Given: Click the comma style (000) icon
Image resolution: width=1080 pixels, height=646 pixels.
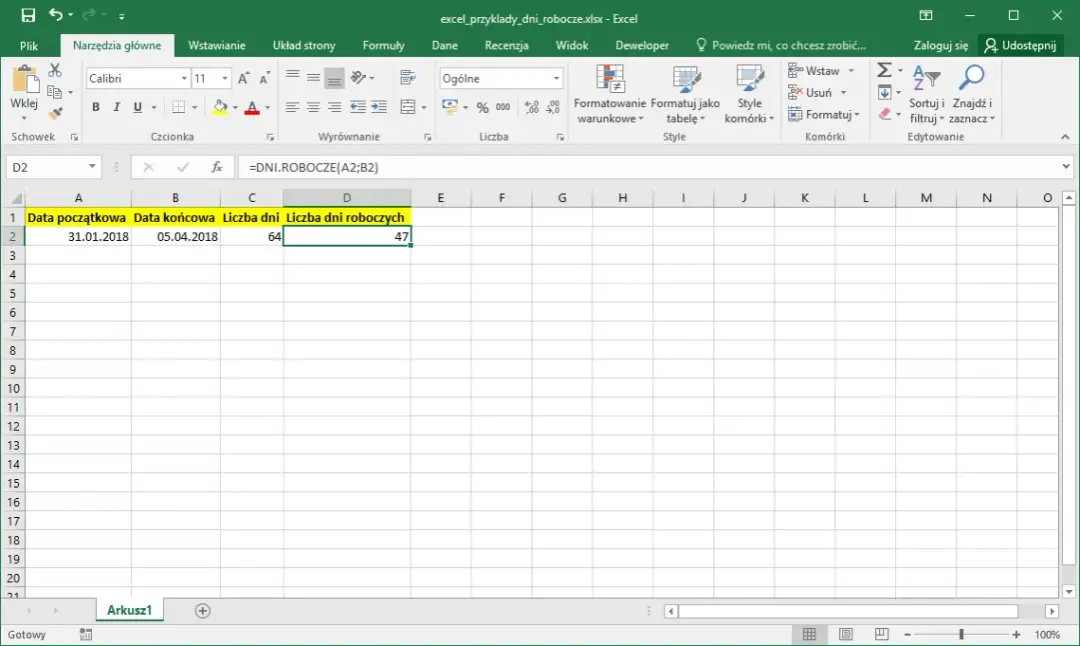Looking at the screenshot, I should (x=502, y=107).
